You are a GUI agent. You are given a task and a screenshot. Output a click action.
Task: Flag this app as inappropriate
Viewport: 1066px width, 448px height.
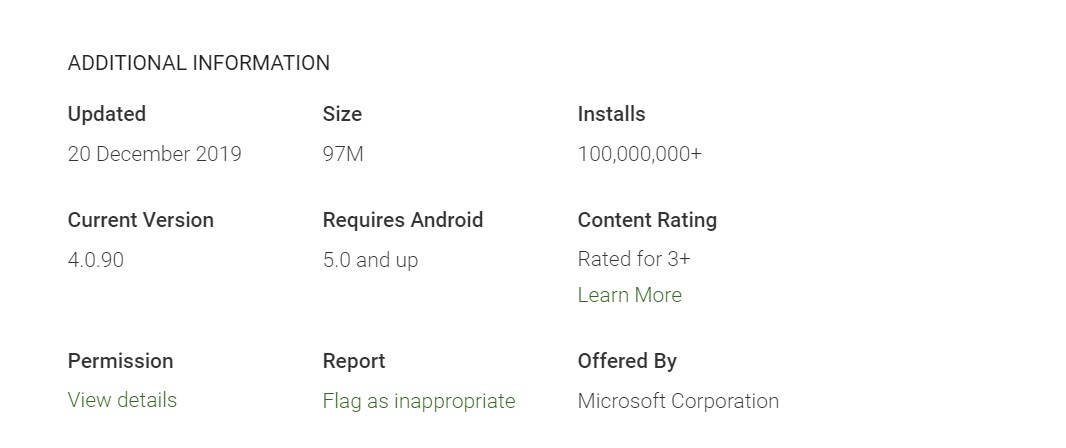[419, 401]
